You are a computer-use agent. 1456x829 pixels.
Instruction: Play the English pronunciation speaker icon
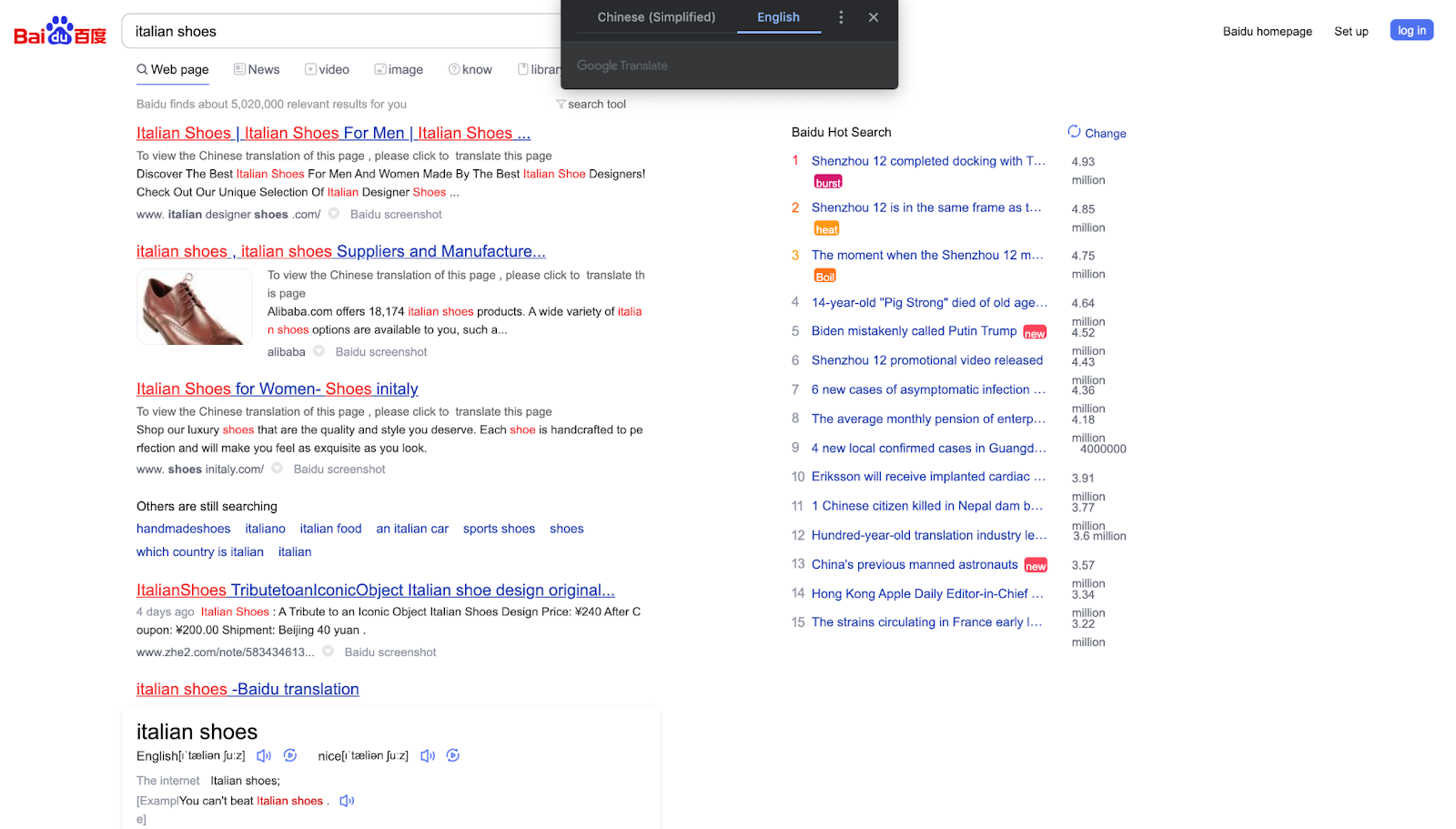click(264, 756)
